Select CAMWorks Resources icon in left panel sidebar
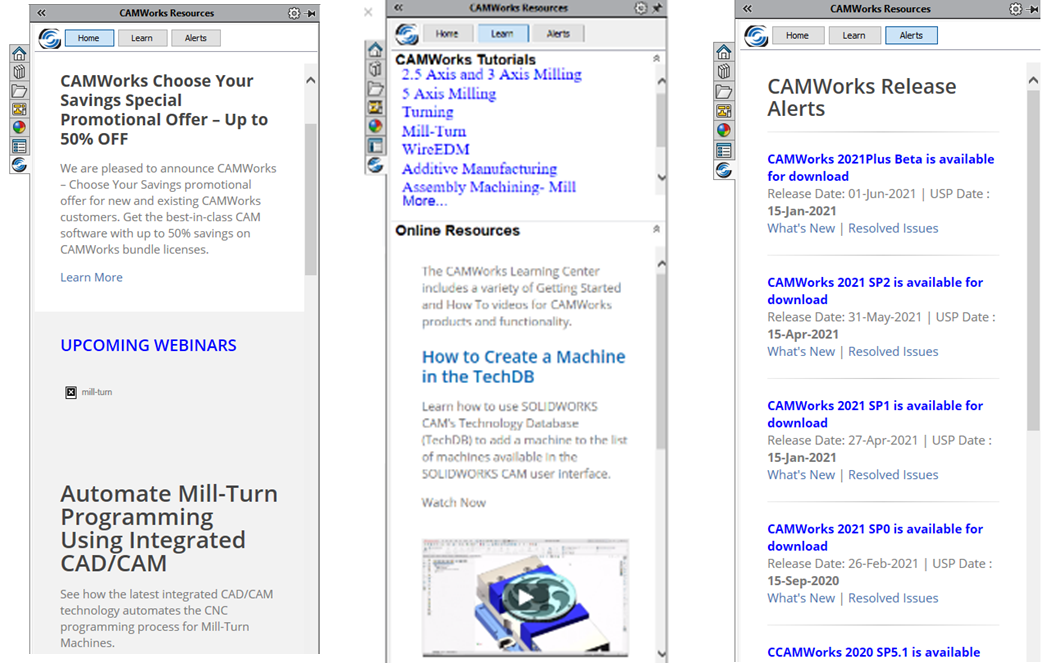Screen dimensions: 1047x663 19,164
